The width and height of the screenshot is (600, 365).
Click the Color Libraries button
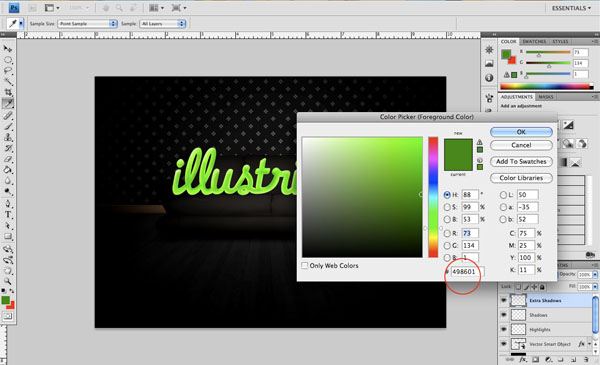[521, 178]
